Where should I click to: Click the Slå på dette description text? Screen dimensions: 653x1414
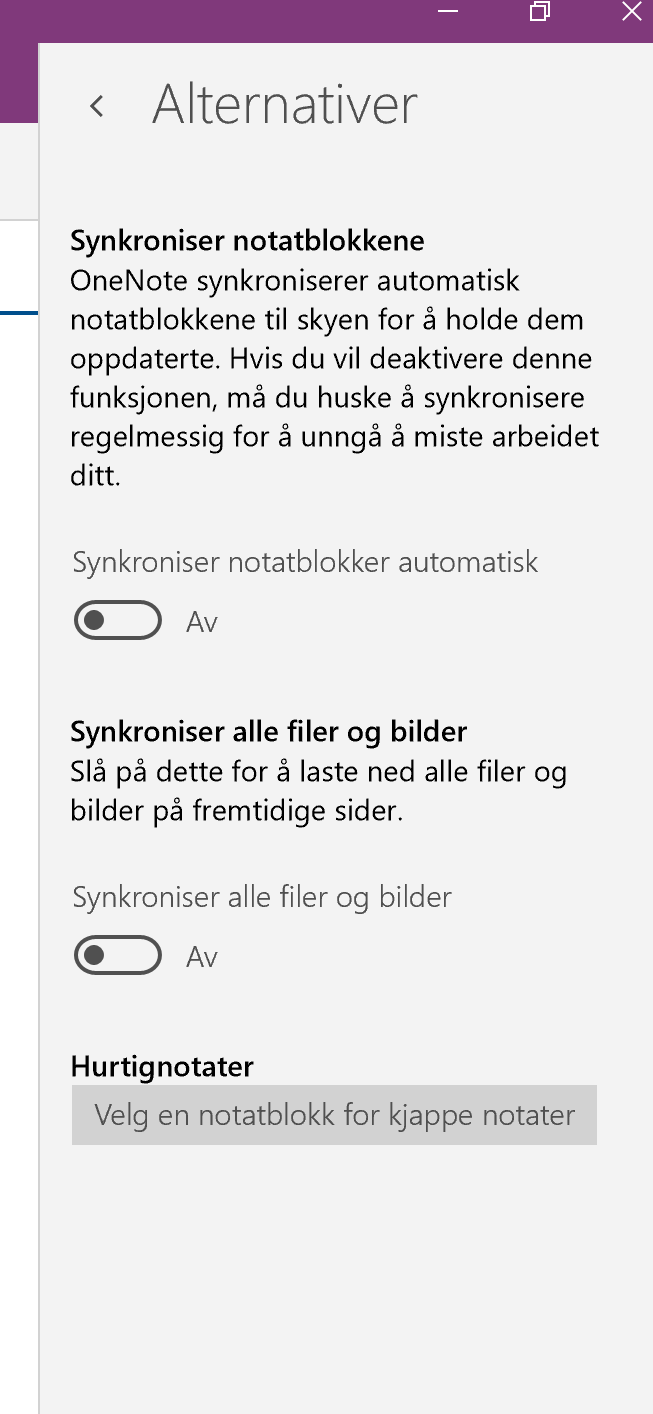tap(319, 791)
